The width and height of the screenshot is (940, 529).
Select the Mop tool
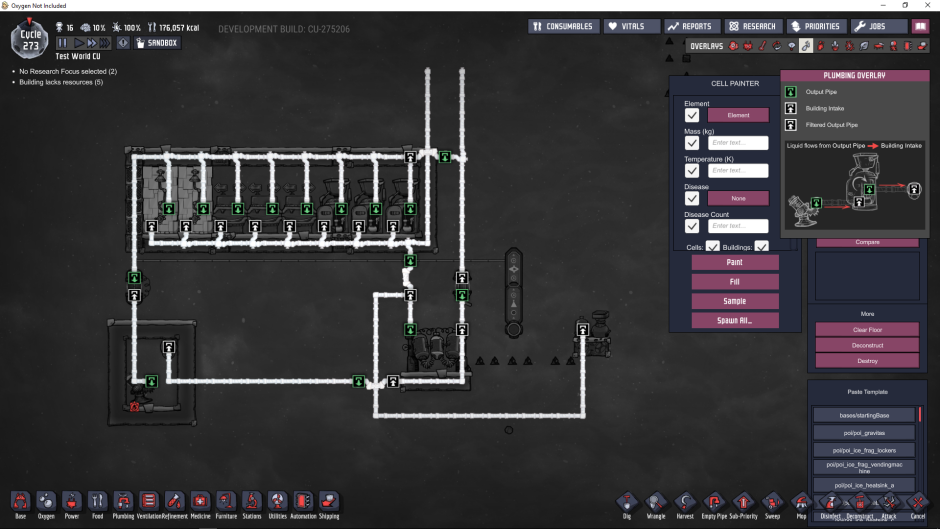pyautogui.click(x=802, y=506)
